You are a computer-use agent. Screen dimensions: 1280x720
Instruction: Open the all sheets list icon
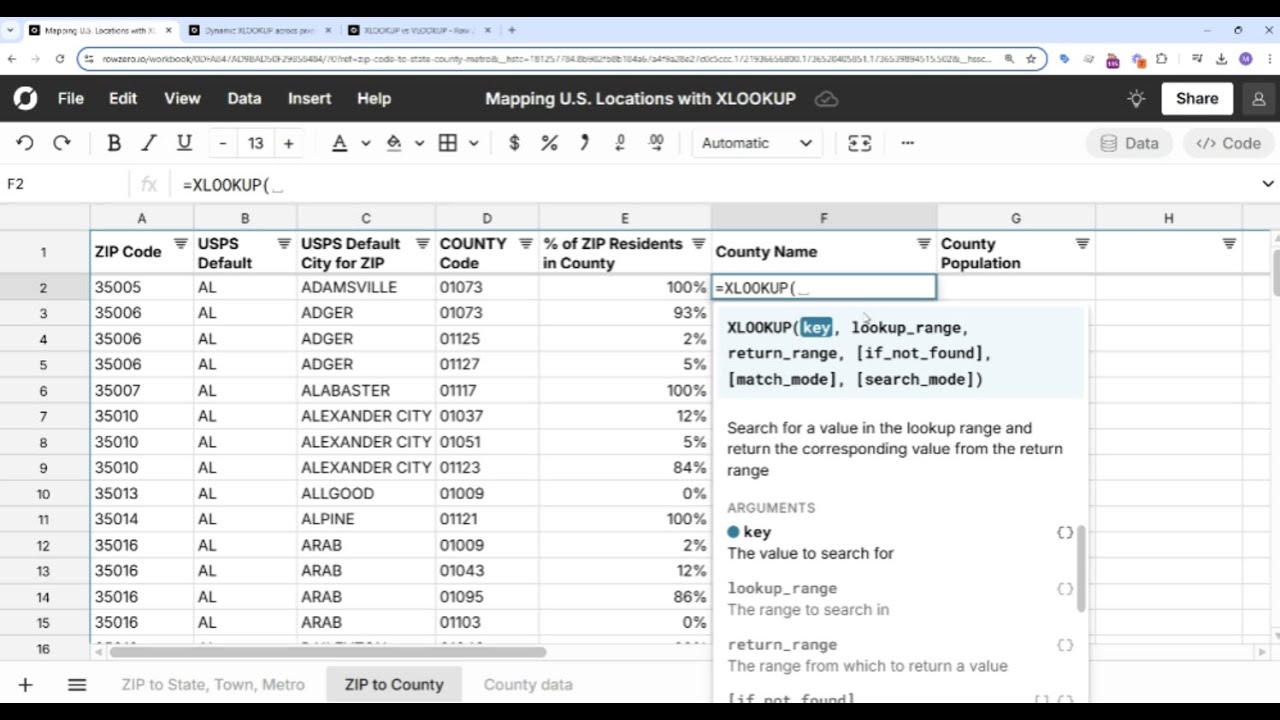pos(77,685)
